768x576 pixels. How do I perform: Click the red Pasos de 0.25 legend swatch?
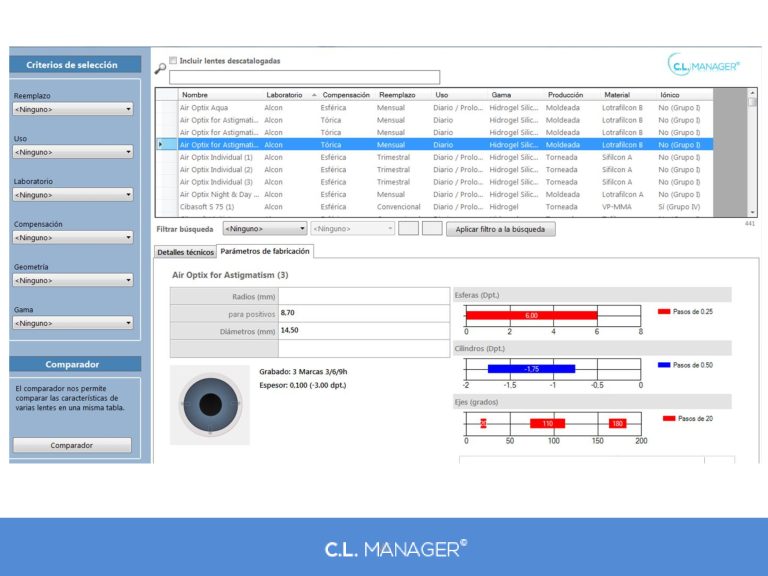pyautogui.click(x=664, y=312)
